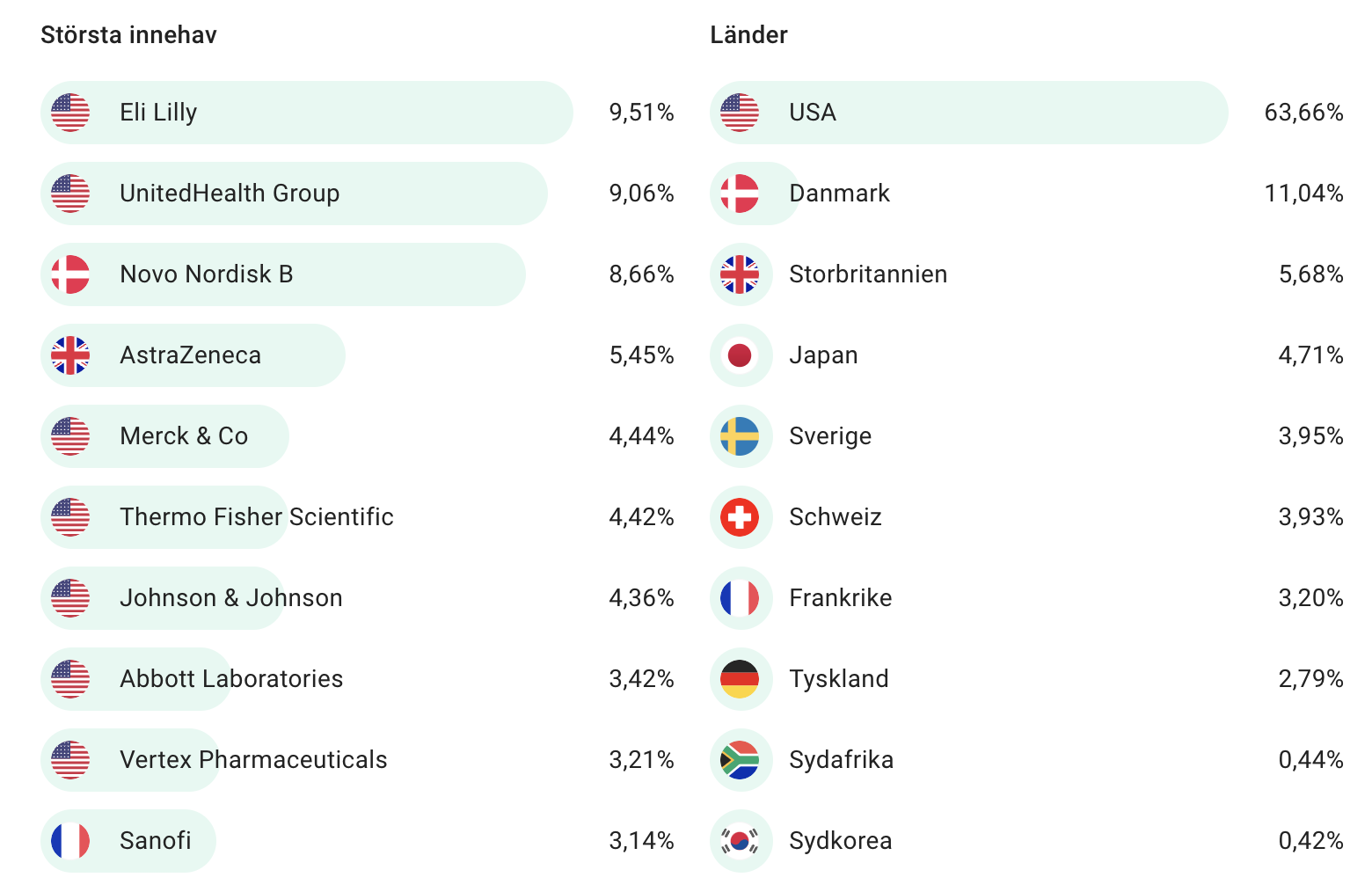Select Vertex Pharmaceuticals in the holdings list
1372x892 pixels.
253,760
